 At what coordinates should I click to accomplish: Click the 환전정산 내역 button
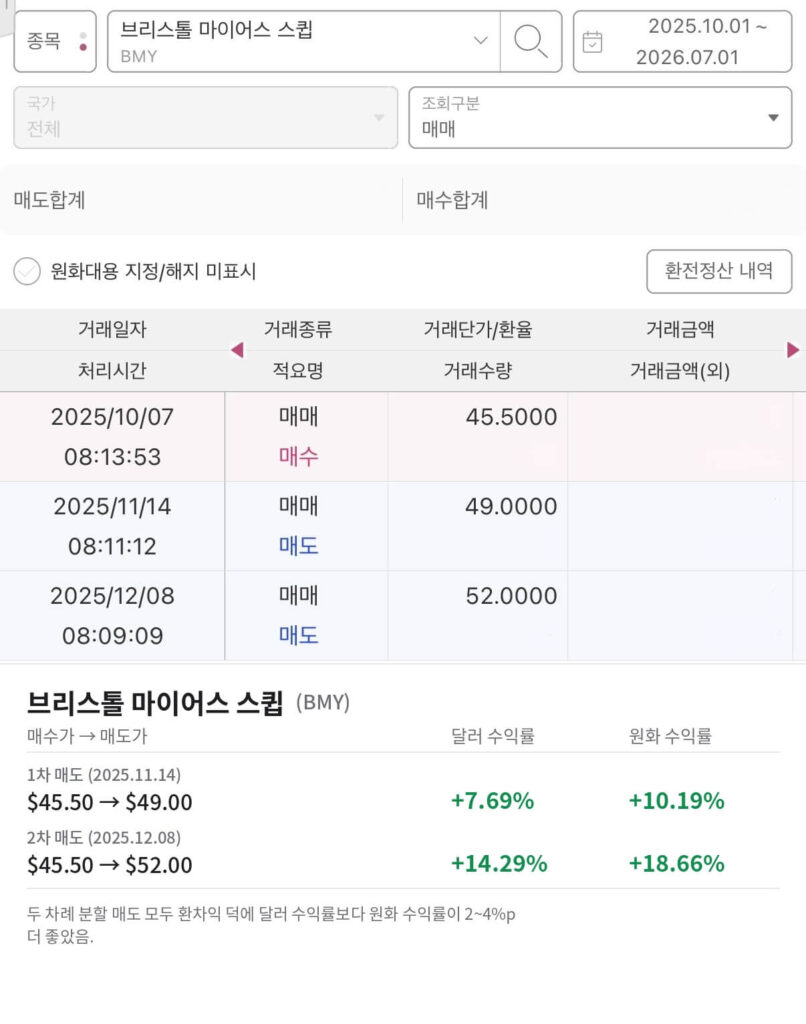[x=719, y=271]
